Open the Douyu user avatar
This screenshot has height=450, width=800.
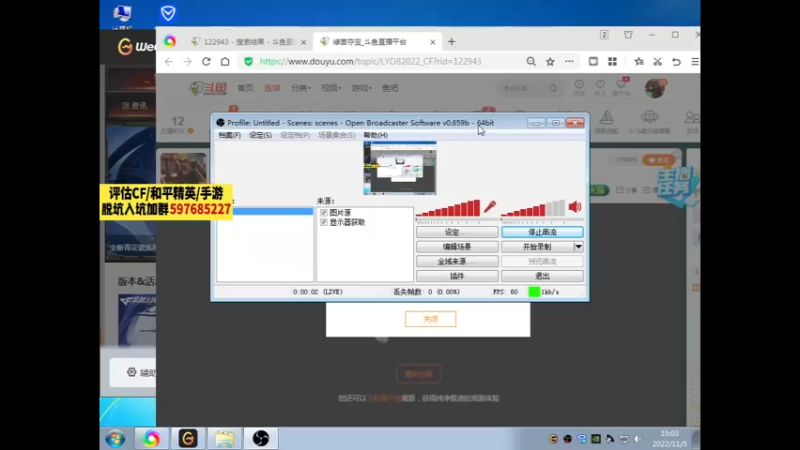point(655,88)
